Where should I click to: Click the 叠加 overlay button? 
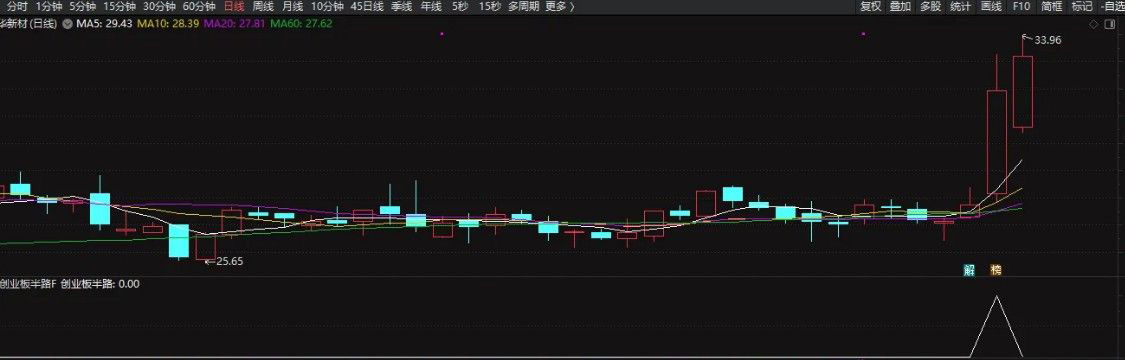click(x=900, y=6)
